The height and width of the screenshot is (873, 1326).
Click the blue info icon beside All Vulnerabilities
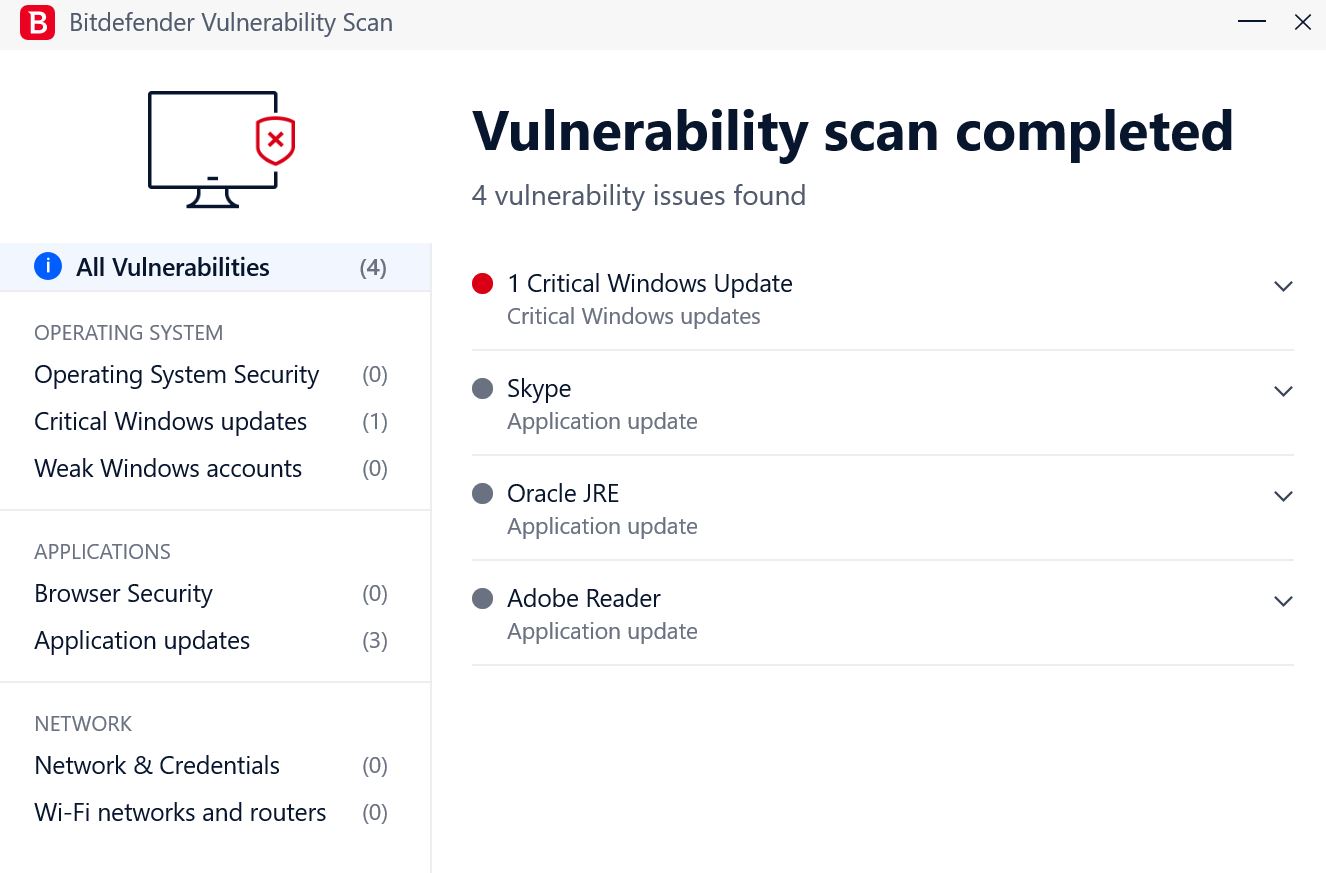click(48, 267)
